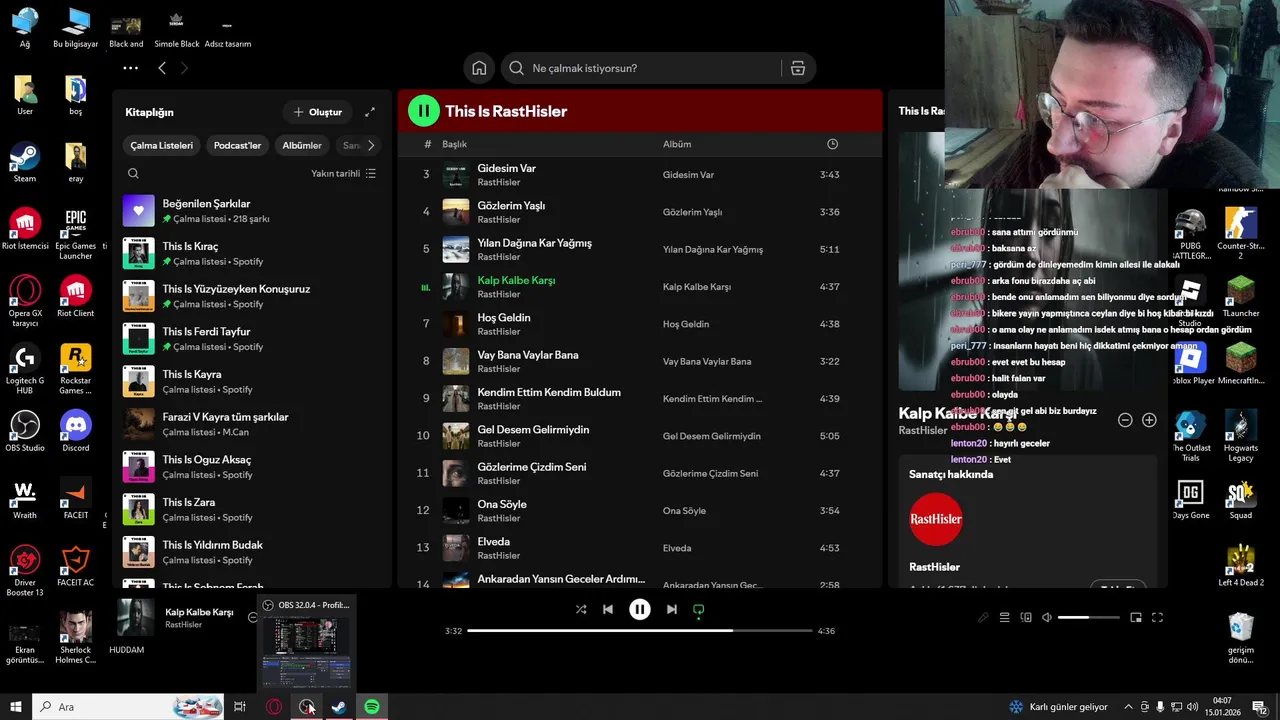The height and width of the screenshot is (720, 1280).
Task: Sort by the Albüm column header
Action: click(x=677, y=144)
